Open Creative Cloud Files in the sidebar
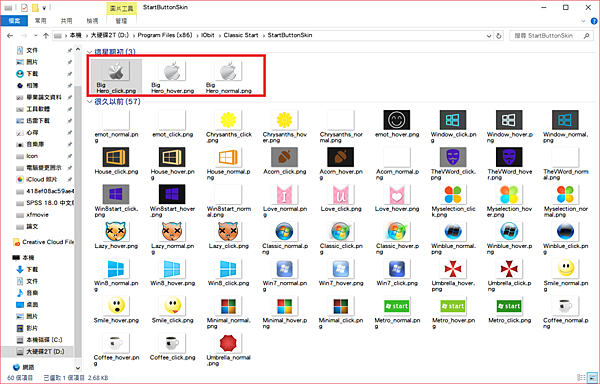Viewport: 600px width, 384px height. tap(43, 242)
